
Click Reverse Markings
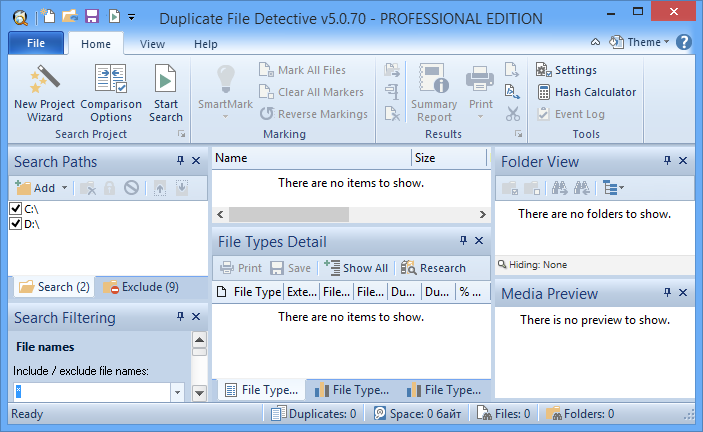[314, 114]
